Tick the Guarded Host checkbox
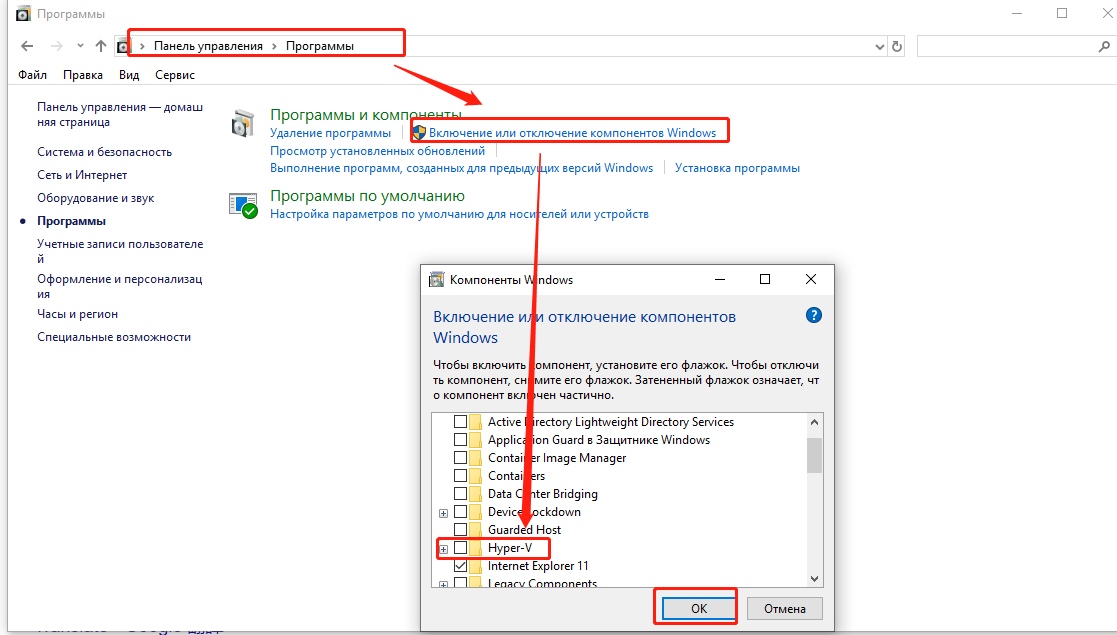This screenshot has height=635, width=1117. click(460, 530)
